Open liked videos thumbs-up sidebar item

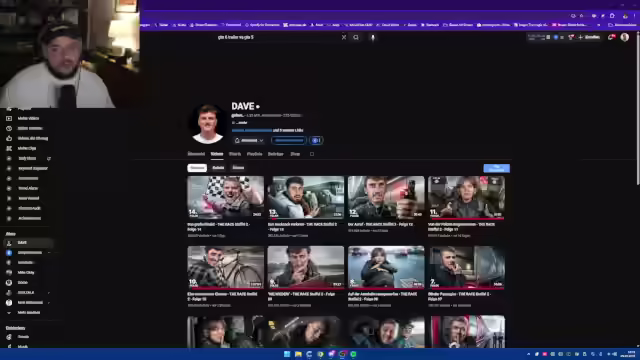pyautogui.click(x=28, y=138)
